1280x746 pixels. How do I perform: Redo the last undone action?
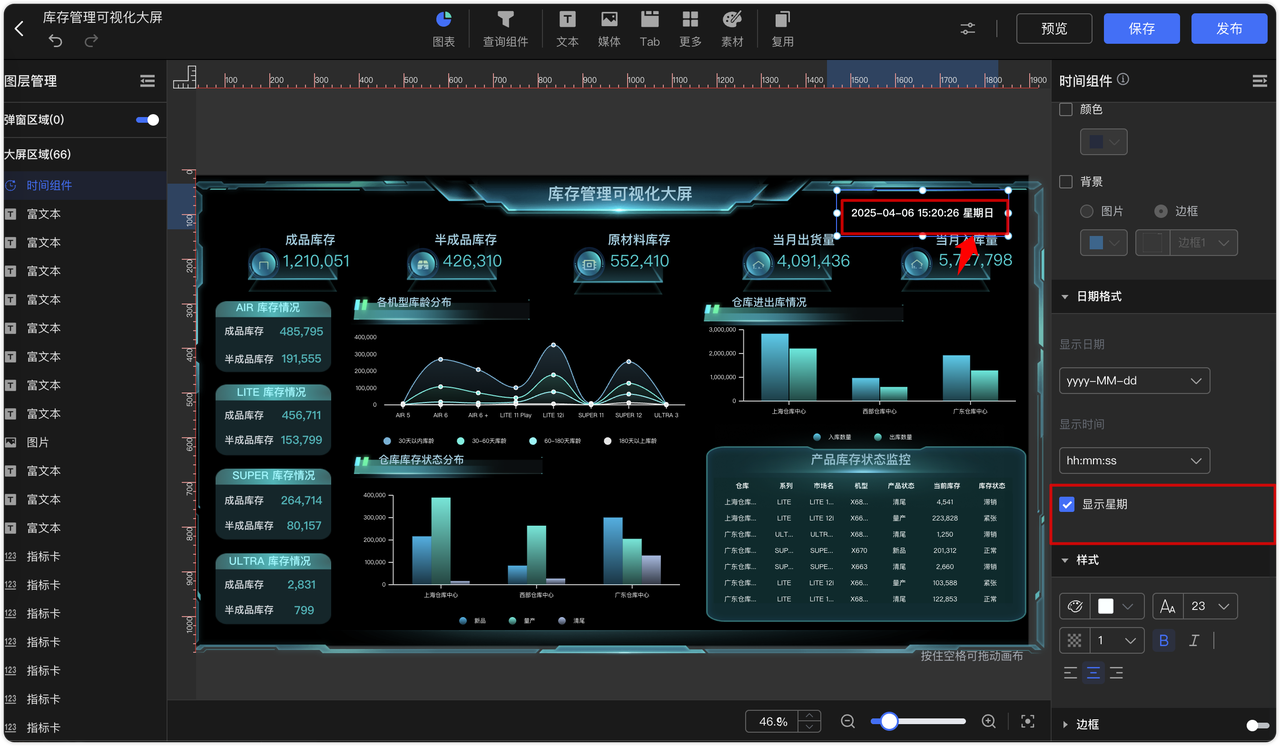pyautogui.click(x=91, y=41)
